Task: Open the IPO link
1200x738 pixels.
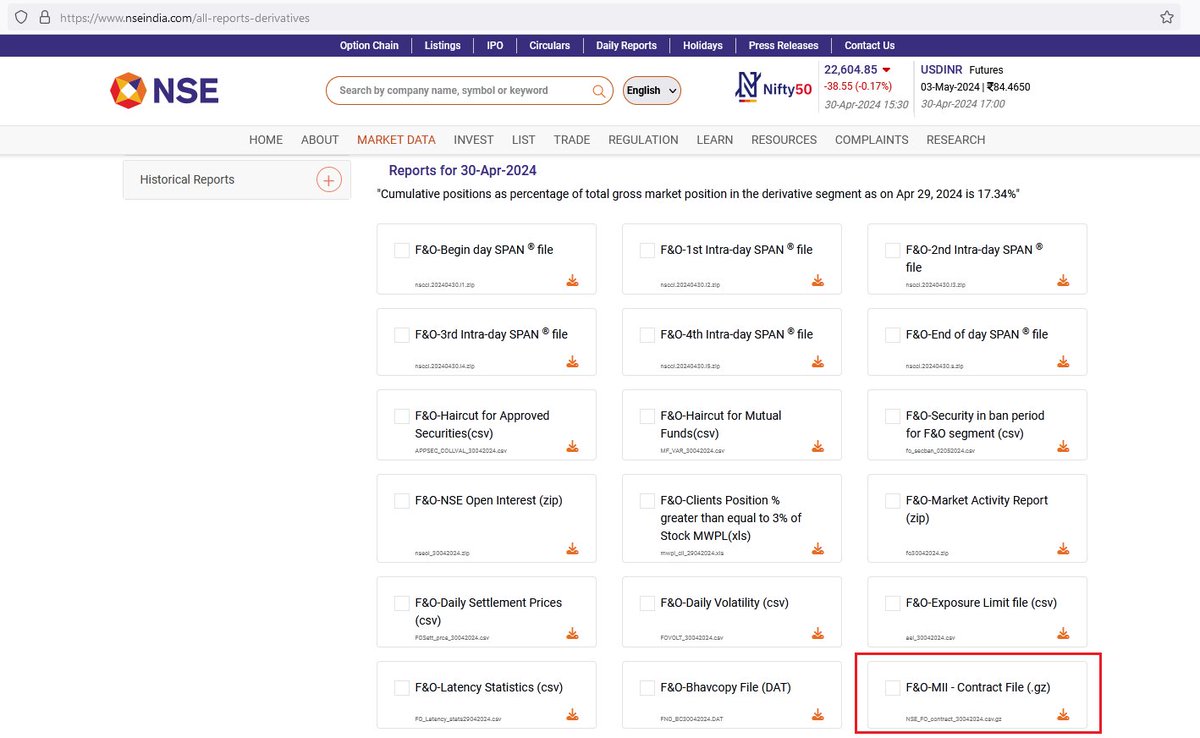Action: (495, 46)
